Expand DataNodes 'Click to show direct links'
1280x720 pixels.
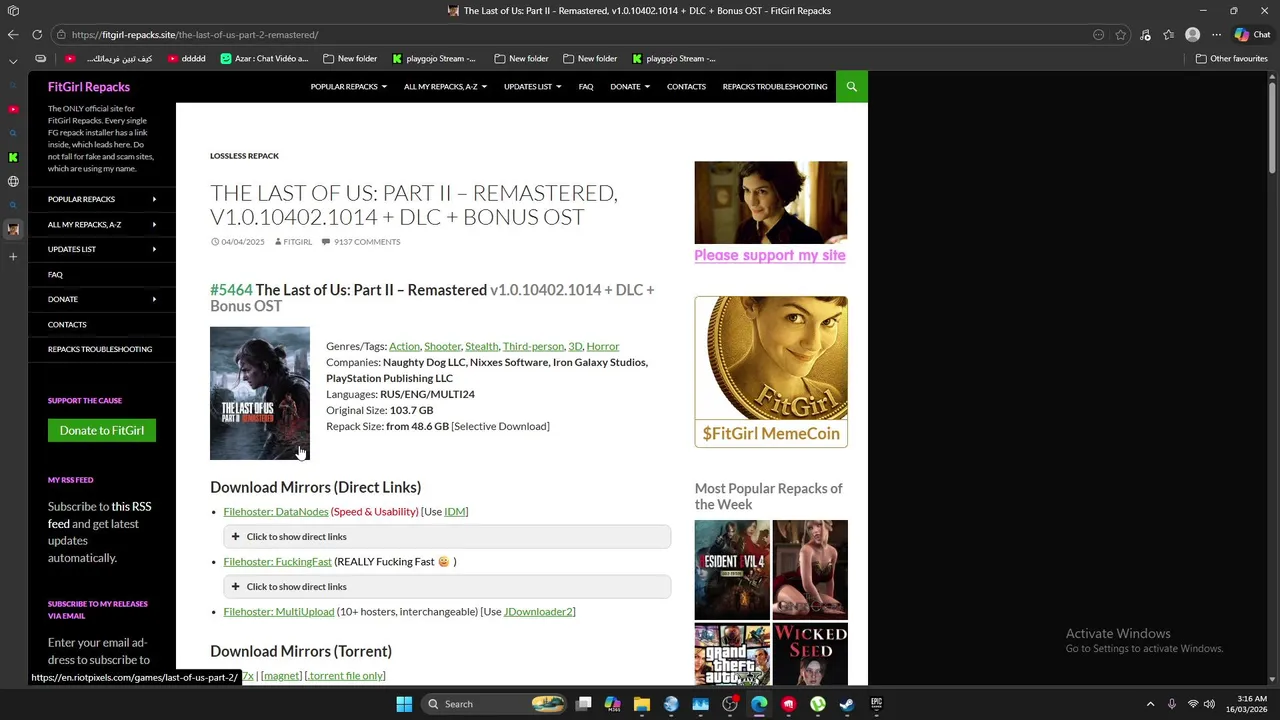coord(447,537)
